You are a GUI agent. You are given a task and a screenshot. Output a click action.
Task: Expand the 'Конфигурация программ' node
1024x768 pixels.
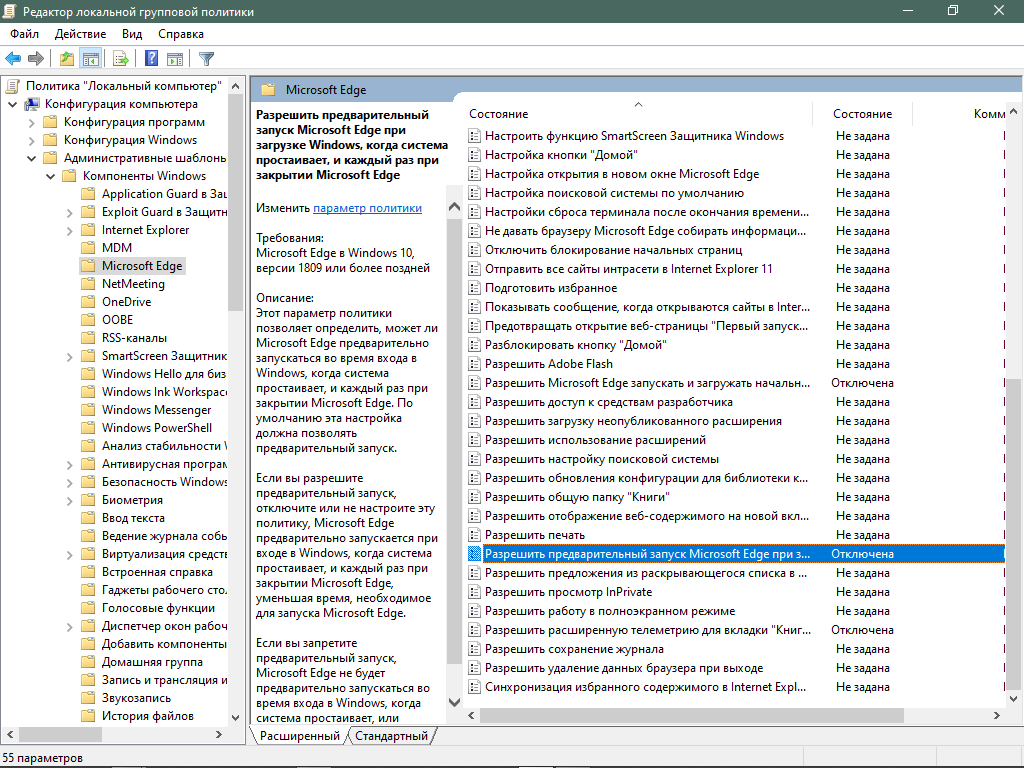tap(31, 122)
